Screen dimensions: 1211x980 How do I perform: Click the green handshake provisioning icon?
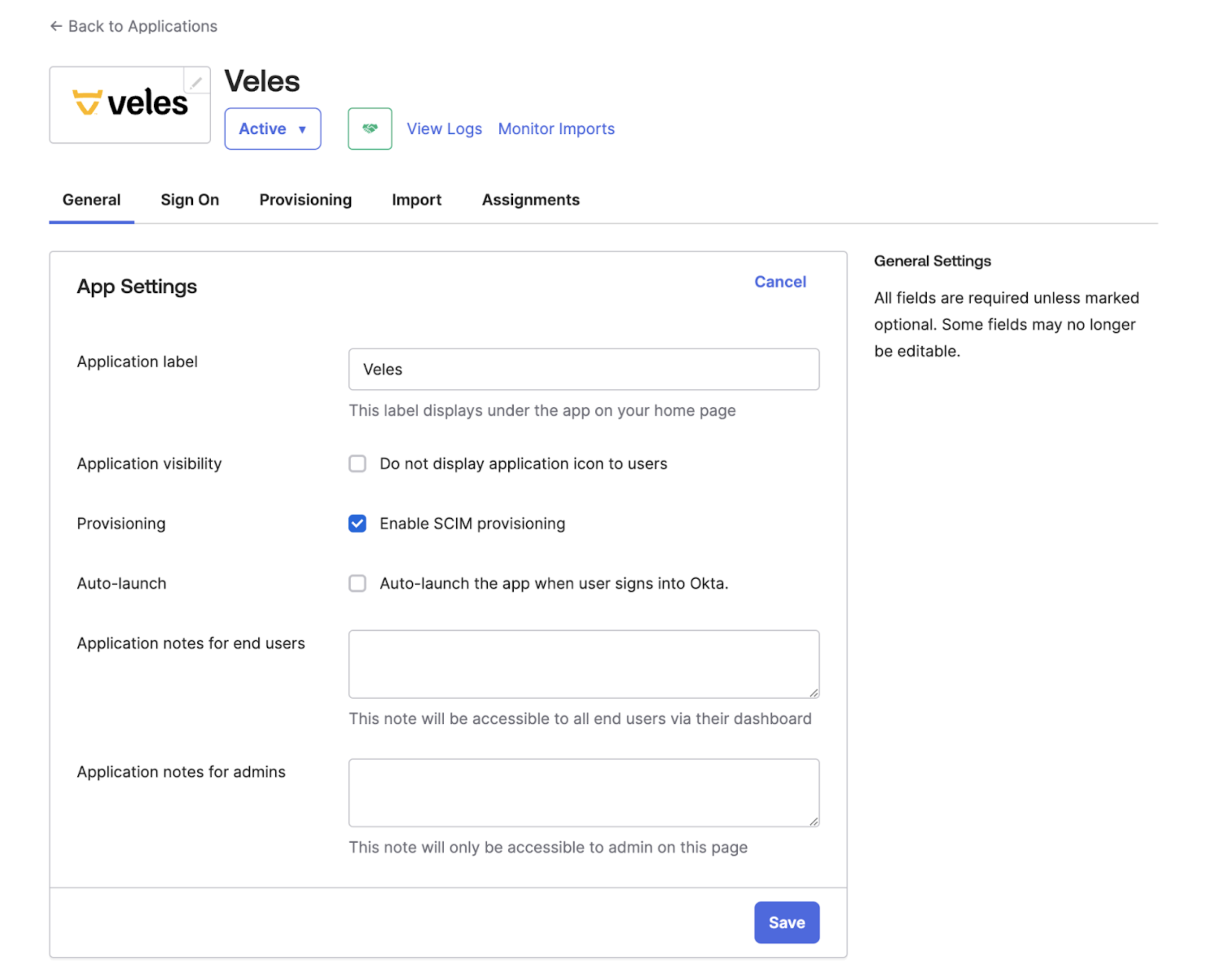point(370,129)
